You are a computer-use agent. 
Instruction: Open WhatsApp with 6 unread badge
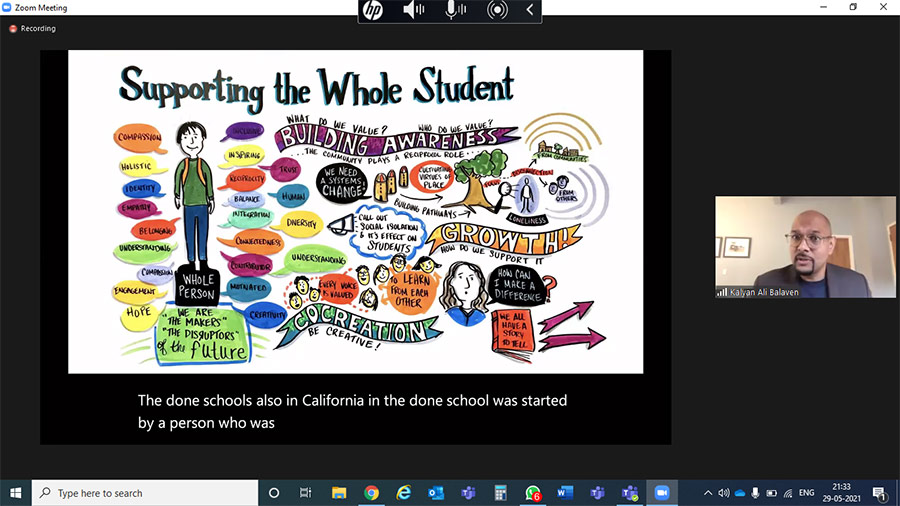coord(532,493)
